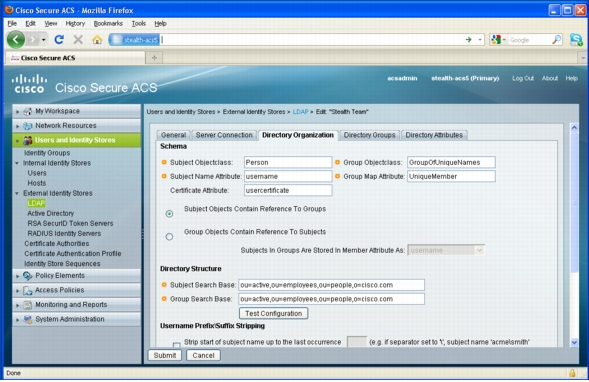The width and height of the screenshot is (589, 382).
Task: Open Identity Store Sequences tree item
Action: click(62, 264)
